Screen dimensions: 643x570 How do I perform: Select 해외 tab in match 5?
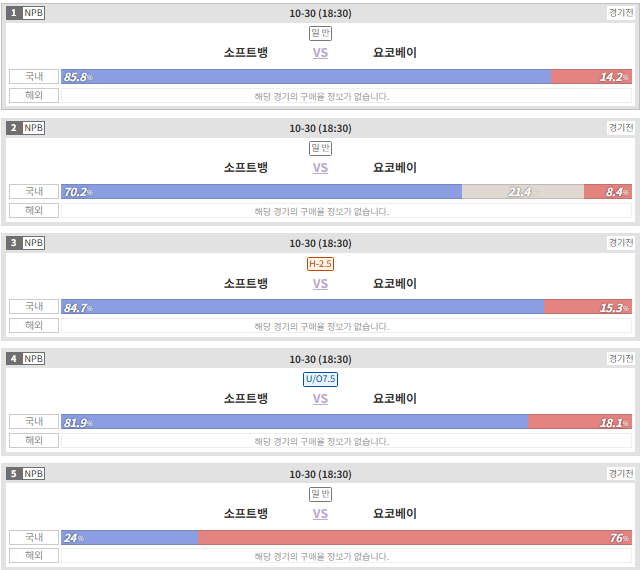[x=34, y=555]
